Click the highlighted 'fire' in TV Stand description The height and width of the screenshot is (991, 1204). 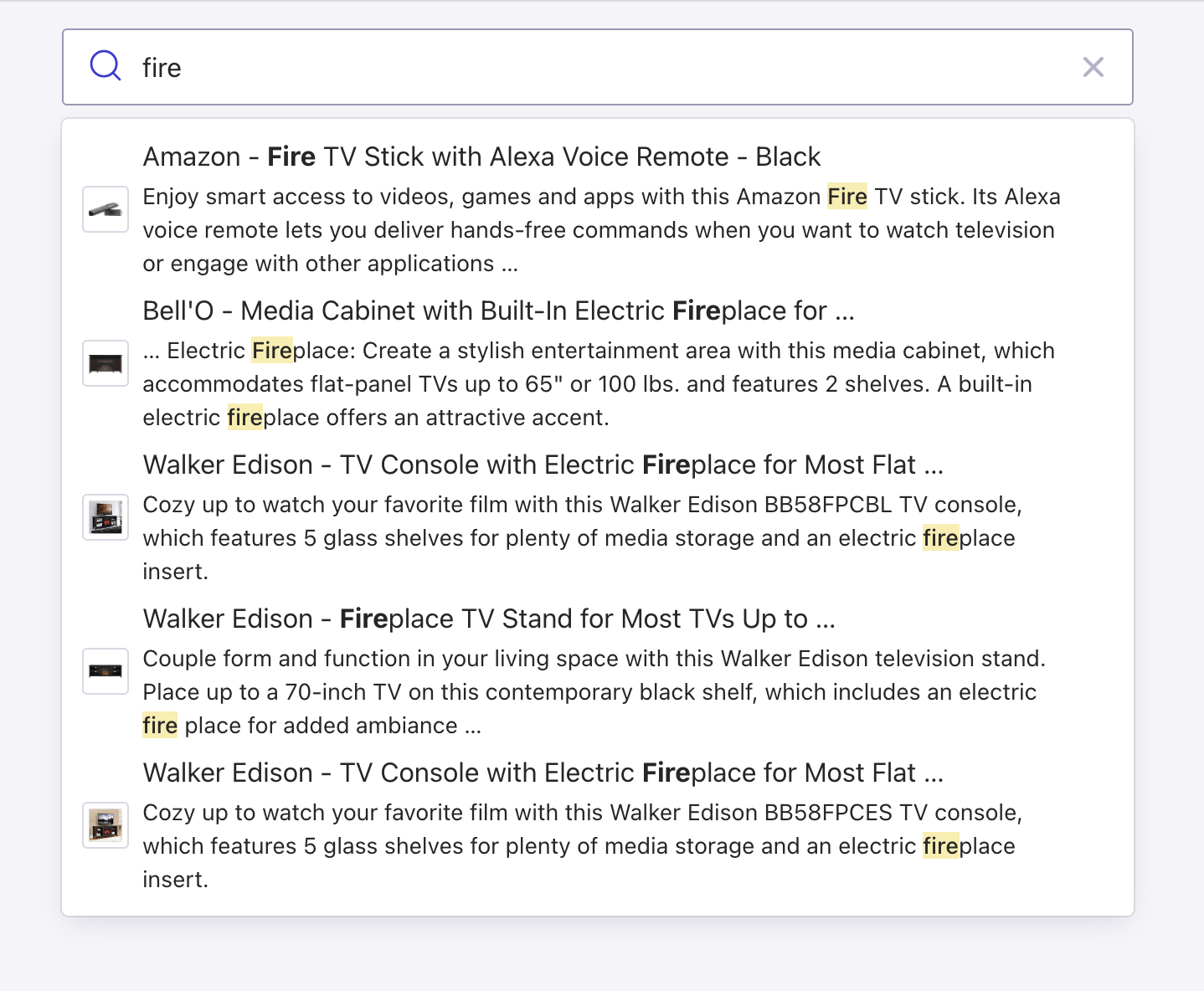pyautogui.click(x=159, y=726)
